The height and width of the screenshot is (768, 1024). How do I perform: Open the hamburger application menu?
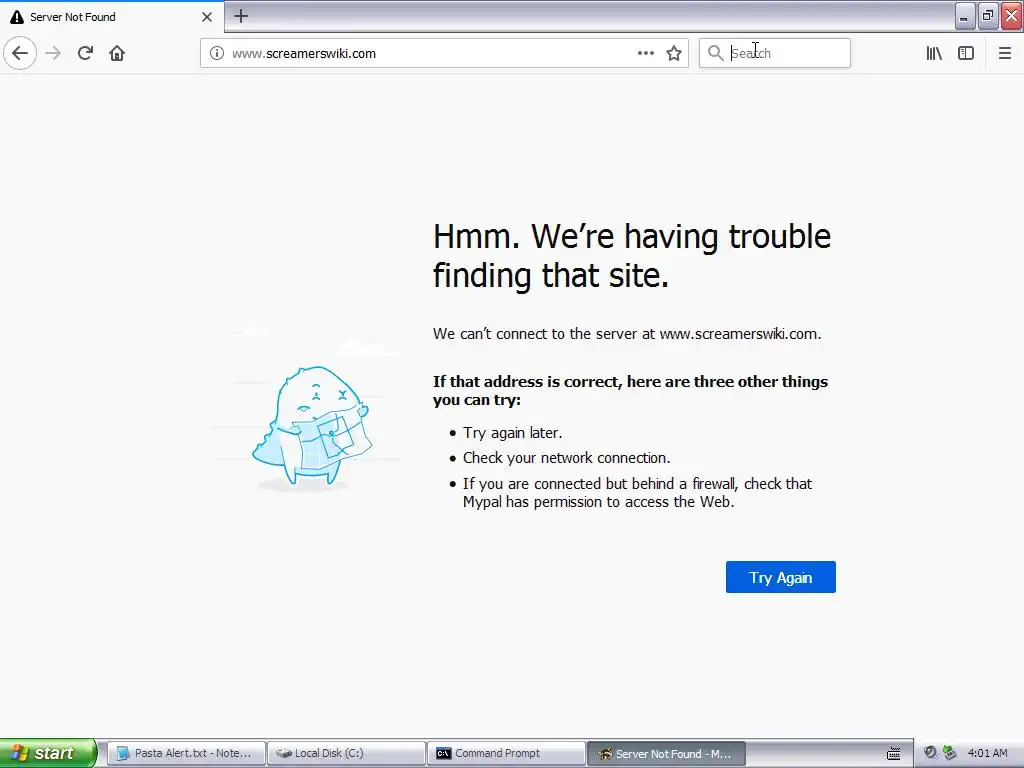pos(1004,53)
